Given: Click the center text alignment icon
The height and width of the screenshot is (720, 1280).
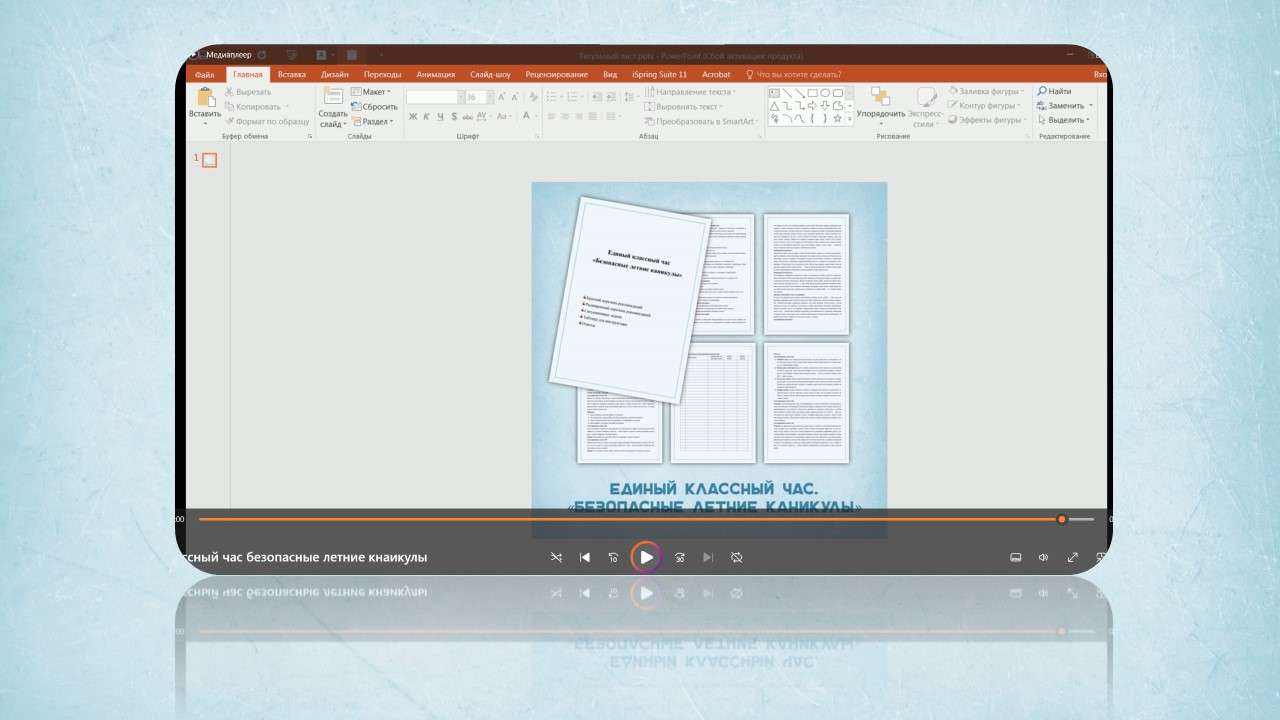Looking at the screenshot, I should 565,117.
